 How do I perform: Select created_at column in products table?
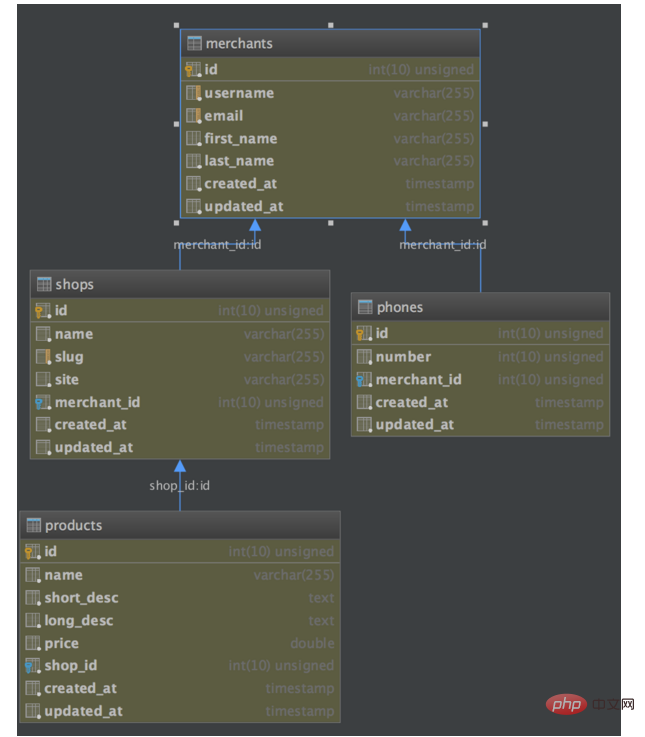(x=180, y=688)
